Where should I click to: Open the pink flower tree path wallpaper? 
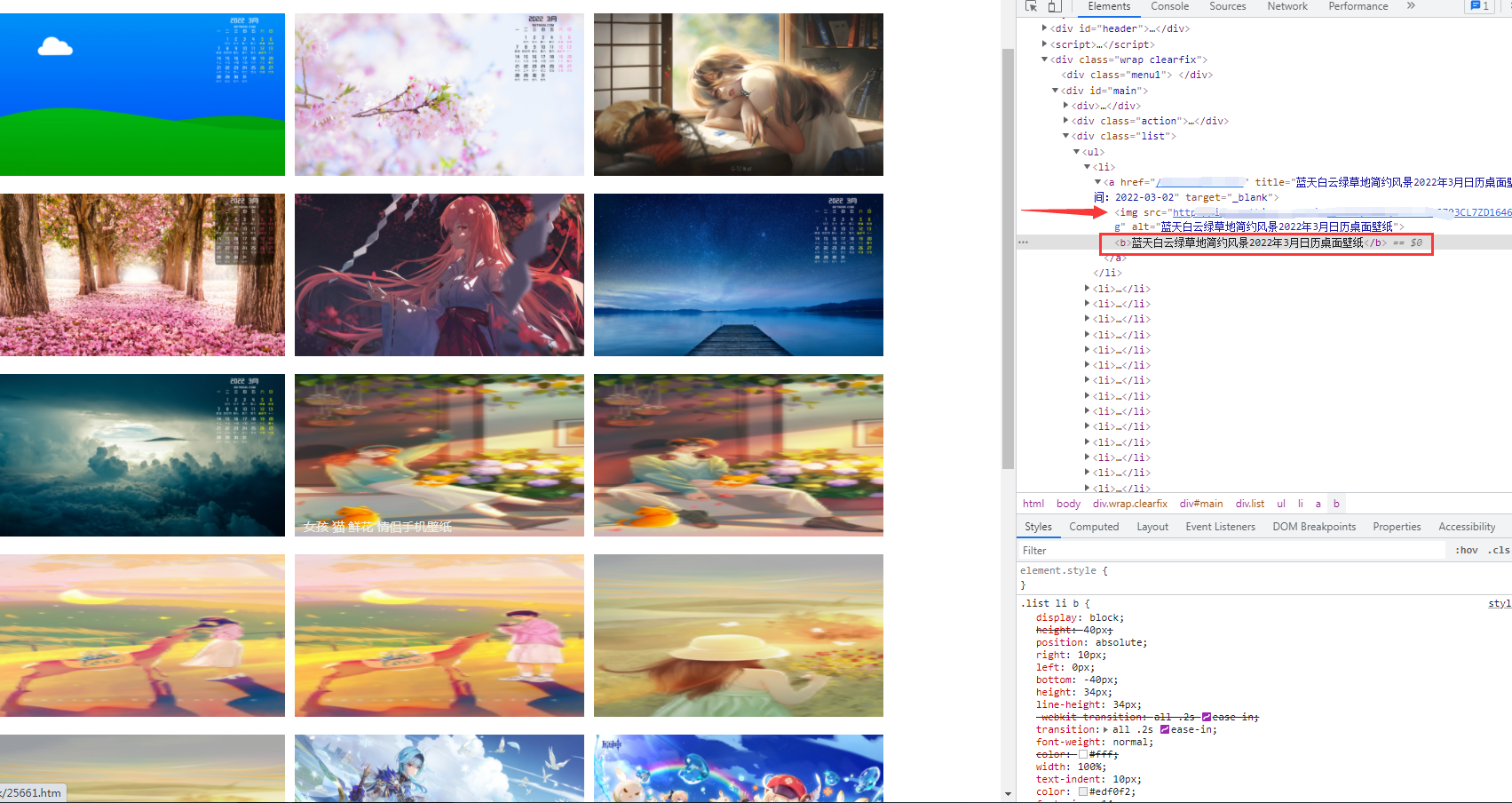click(142, 274)
